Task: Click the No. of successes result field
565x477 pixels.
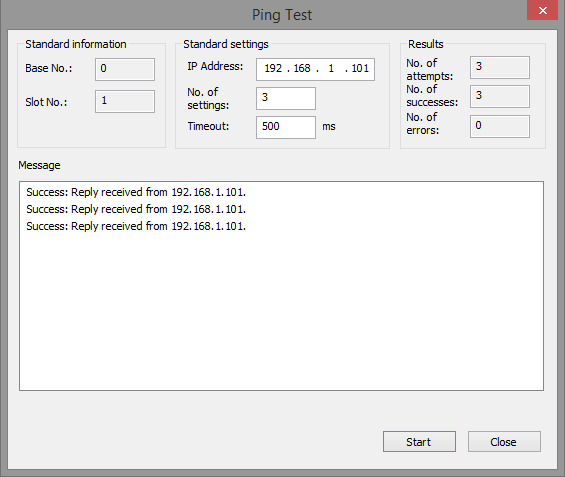Action: point(500,96)
